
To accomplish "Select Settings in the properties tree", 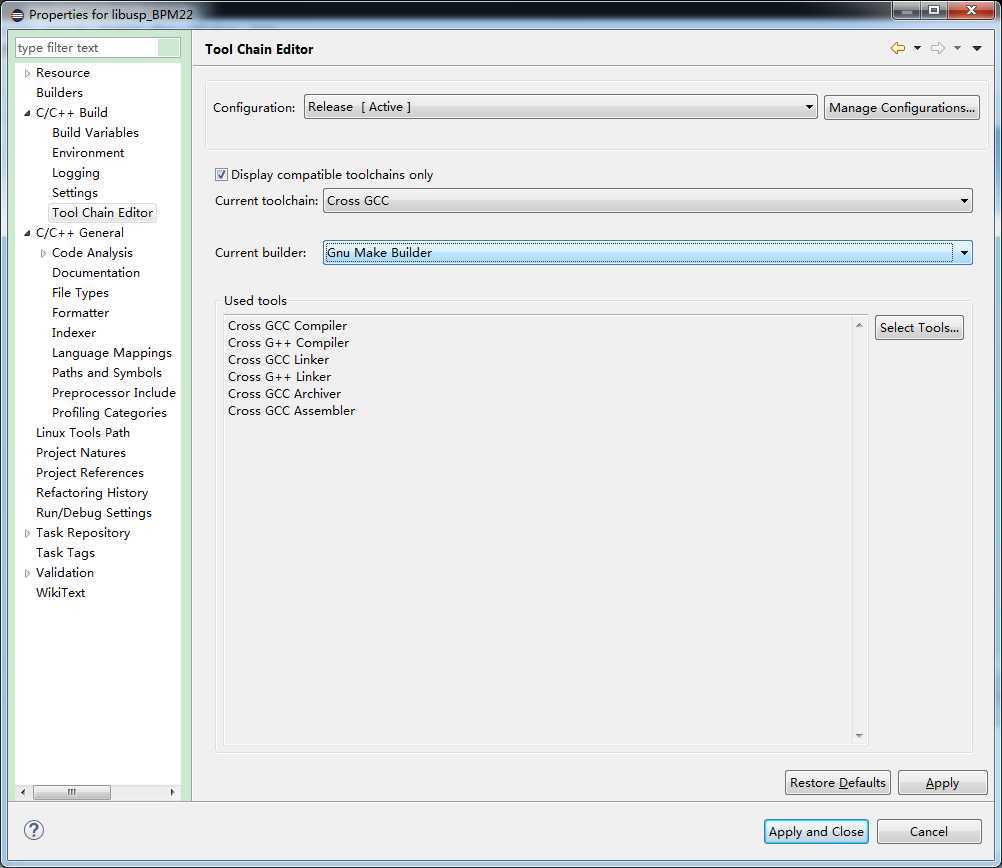I will pyautogui.click(x=75, y=193).
